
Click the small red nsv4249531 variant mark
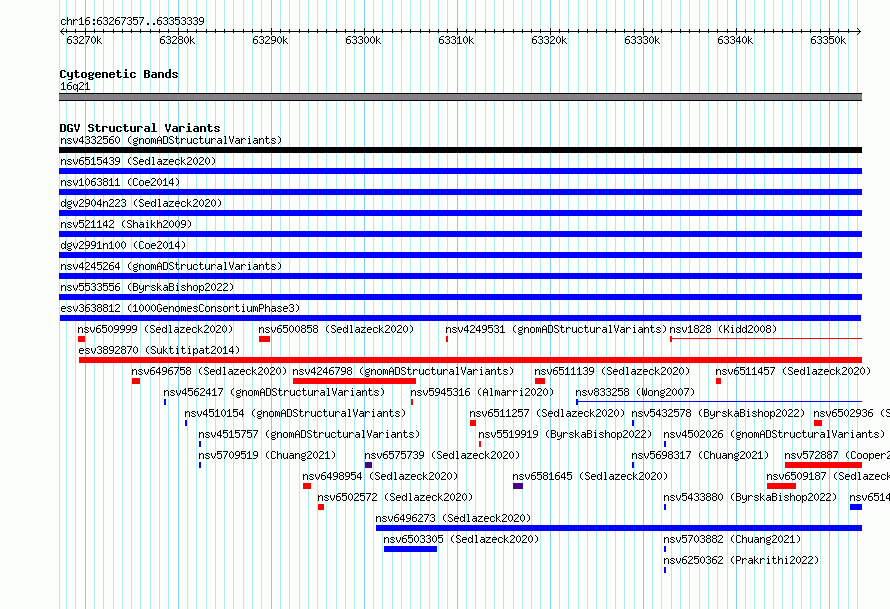[x=447, y=339]
